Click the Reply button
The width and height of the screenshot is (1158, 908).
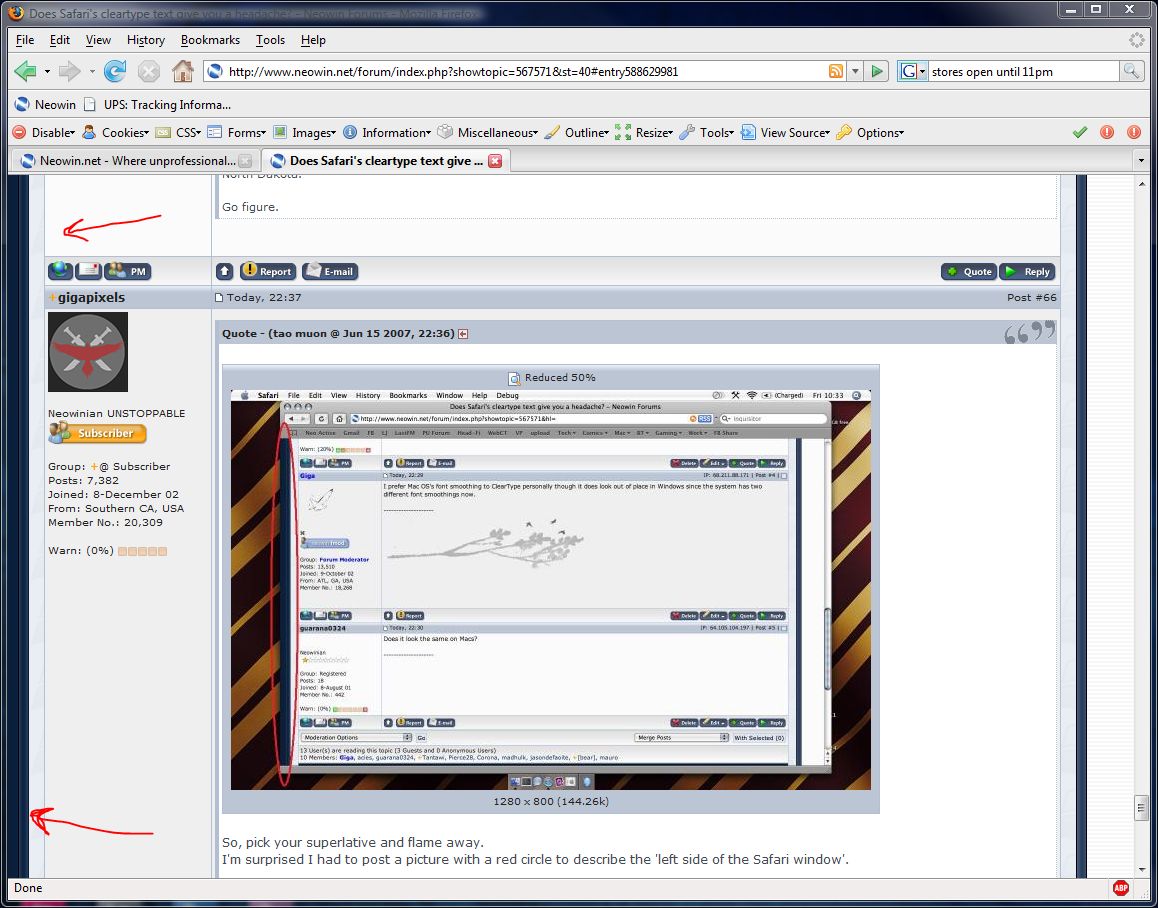(x=1027, y=271)
